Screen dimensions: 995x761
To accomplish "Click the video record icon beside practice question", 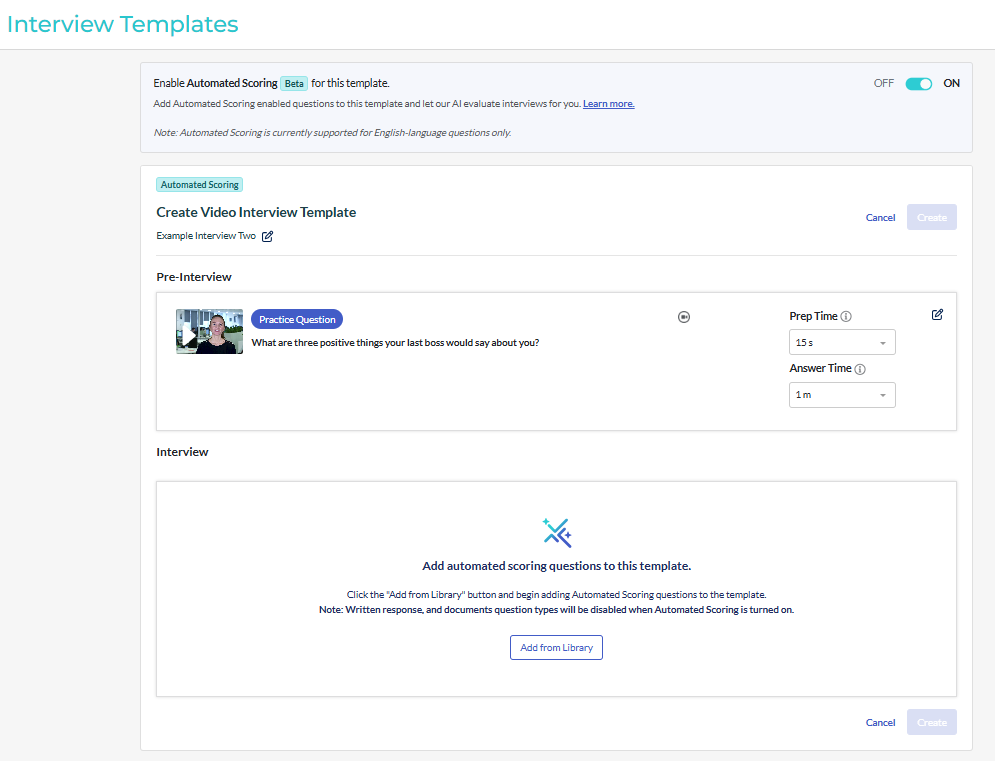I will pyautogui.click(x=683, y=317).
